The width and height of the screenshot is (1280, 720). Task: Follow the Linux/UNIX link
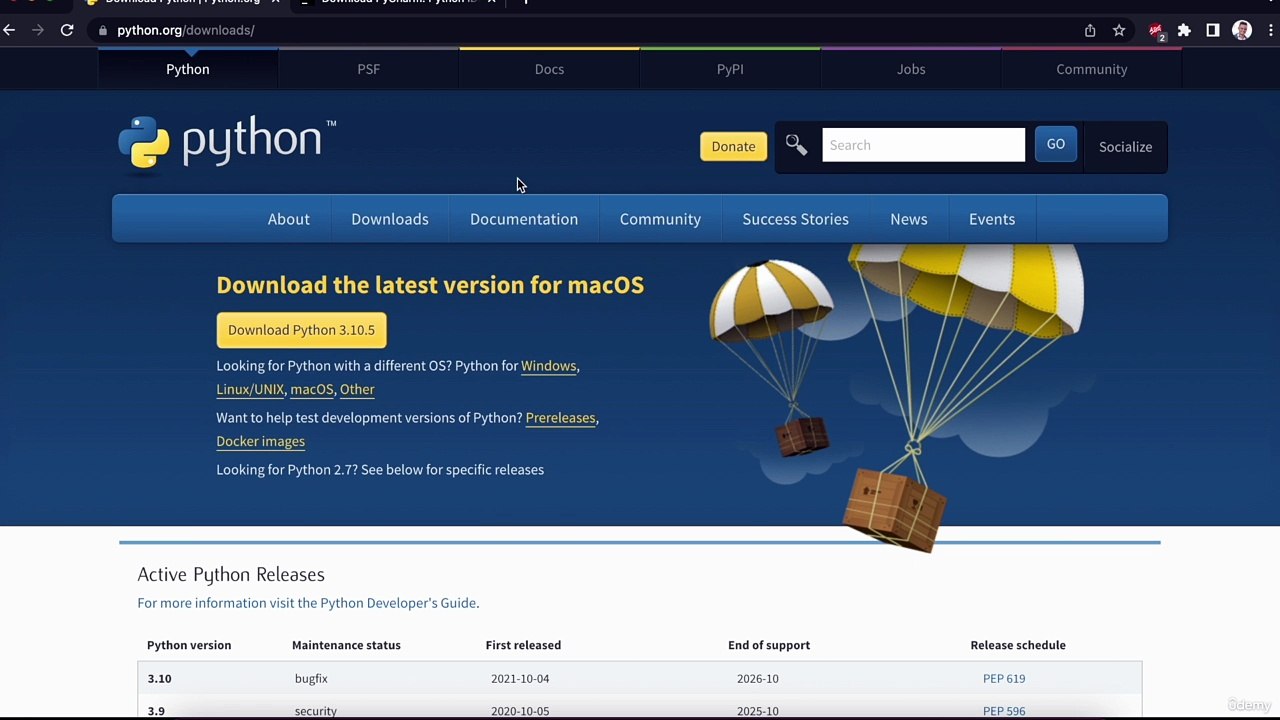(250, 390)
